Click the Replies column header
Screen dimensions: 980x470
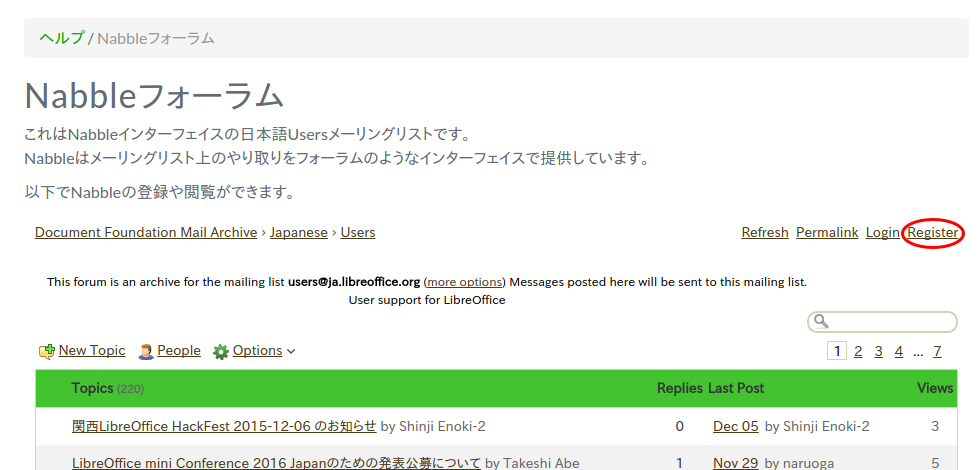679,388
